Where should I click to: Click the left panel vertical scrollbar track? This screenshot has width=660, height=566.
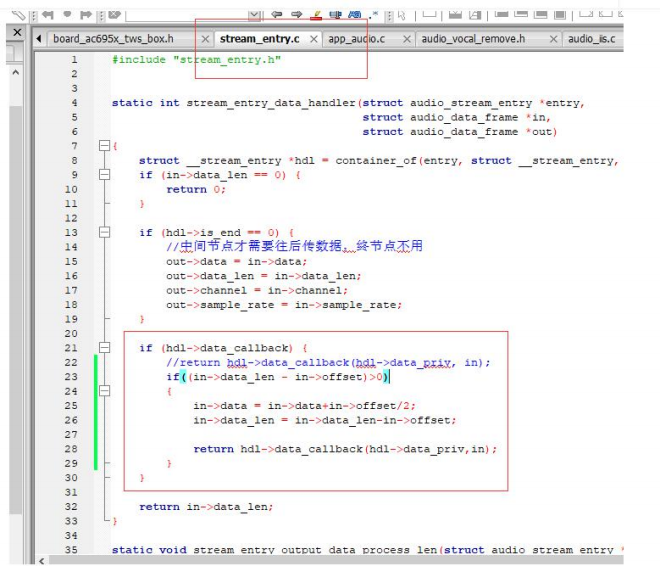(16, 309)
